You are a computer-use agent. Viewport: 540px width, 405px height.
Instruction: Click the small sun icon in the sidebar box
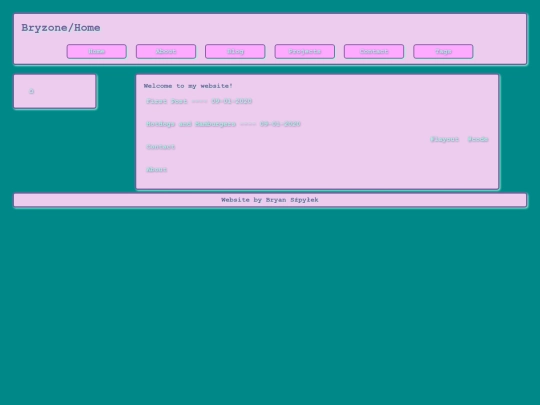click(x=31, y=91)
